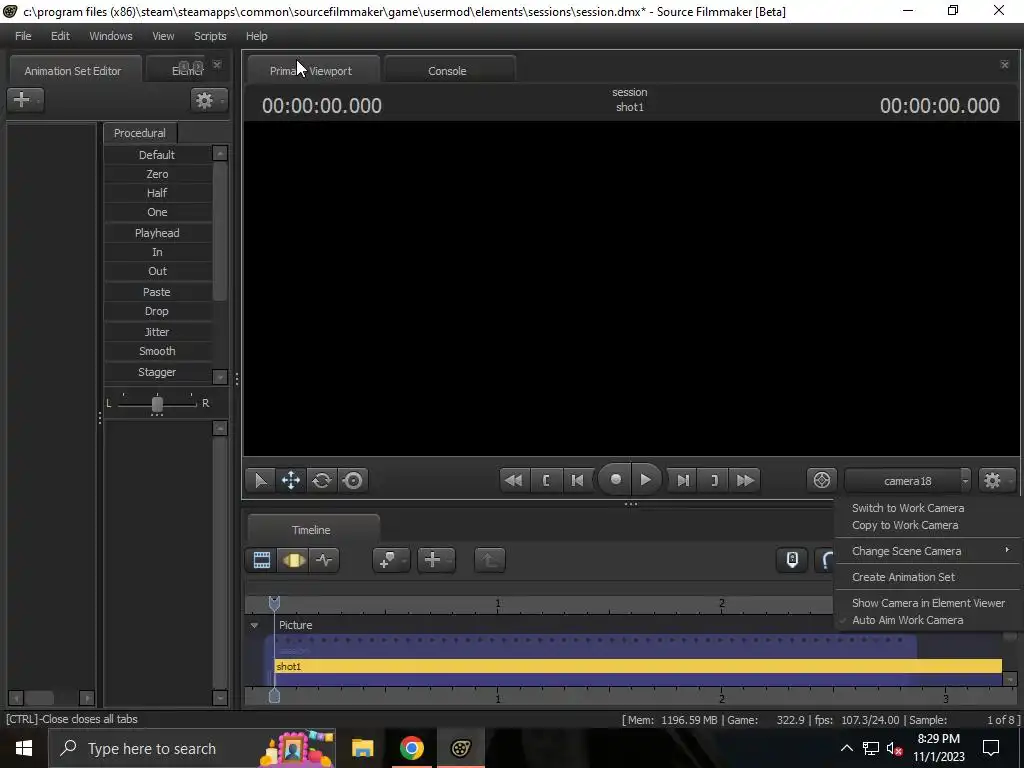Viewport: 1024px width, 768px height.
Task: Click the Zero procedural preset
Action: tap(157, 174)
